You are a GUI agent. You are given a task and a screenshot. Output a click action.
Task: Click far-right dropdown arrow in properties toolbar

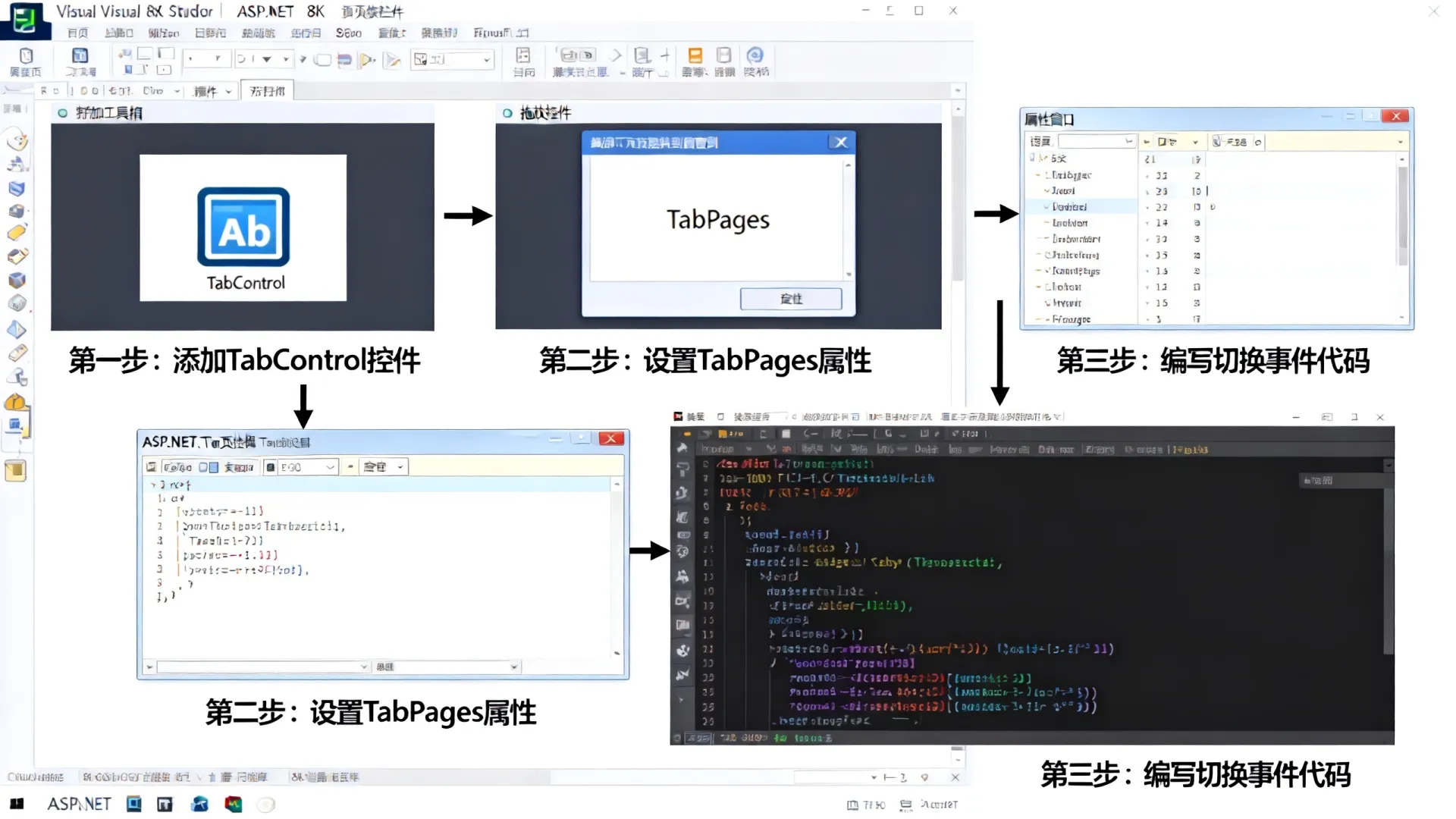coord(1400,142)
